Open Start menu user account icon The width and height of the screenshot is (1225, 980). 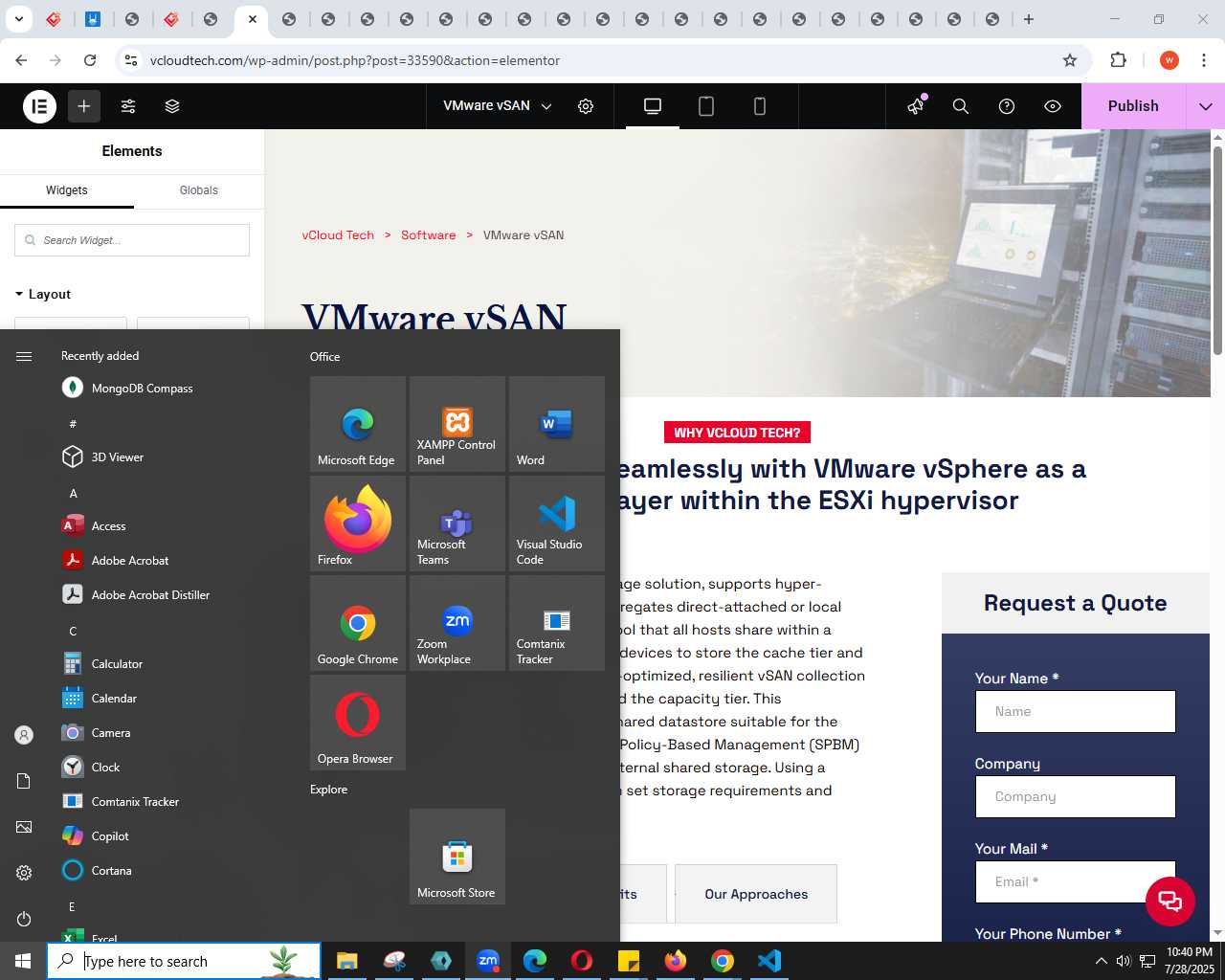coord(24,735)
